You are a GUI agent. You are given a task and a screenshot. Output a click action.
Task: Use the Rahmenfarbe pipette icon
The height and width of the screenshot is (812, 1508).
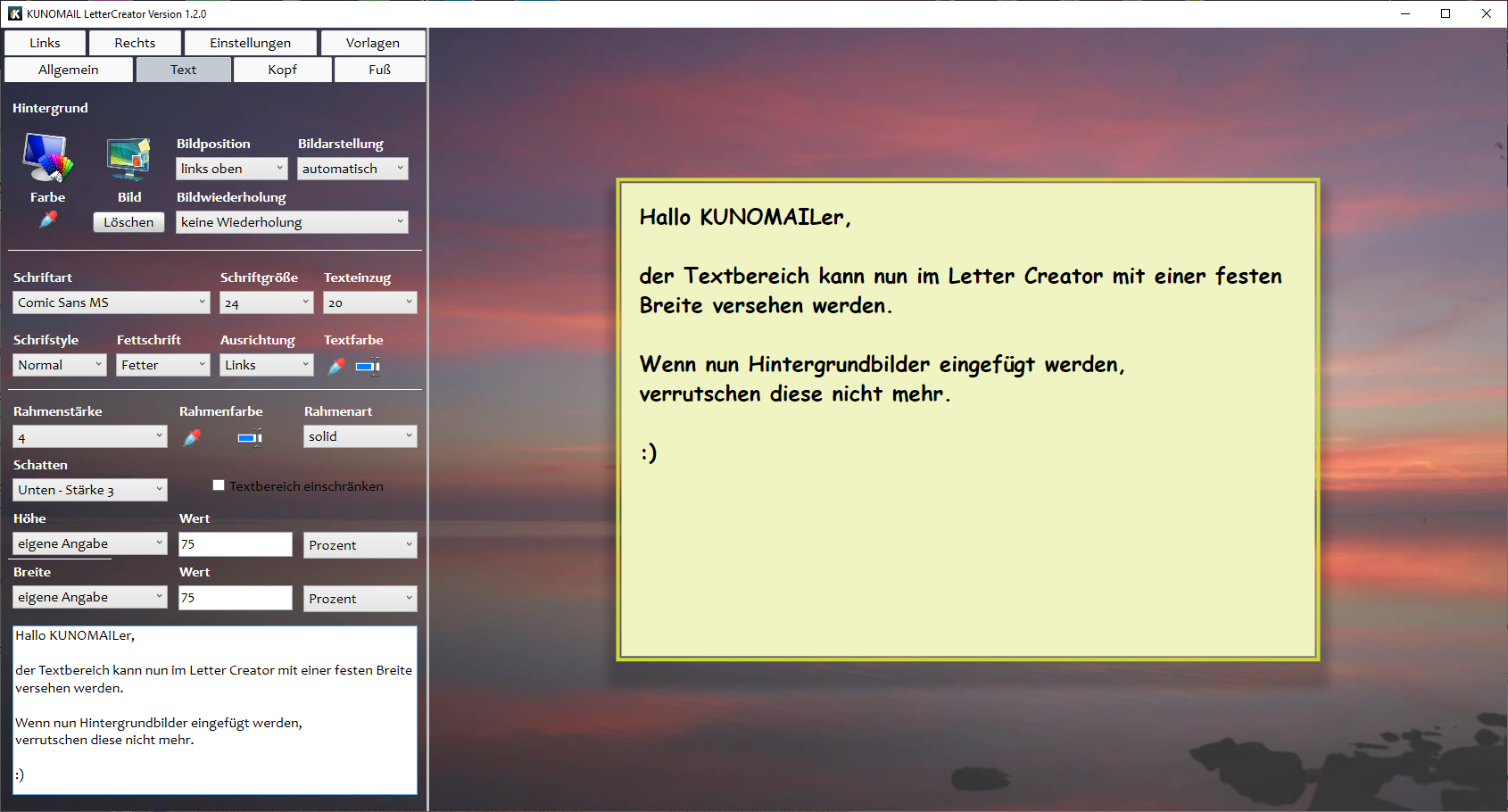coord(192,437)
